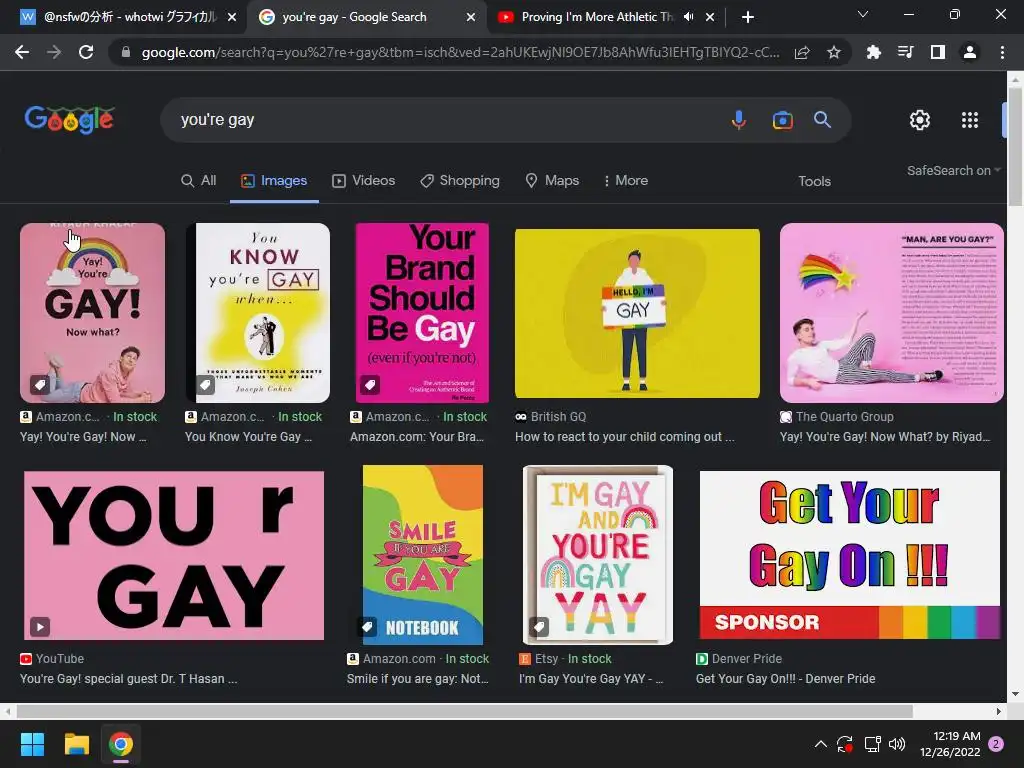
Task: Submit search with magnifying glass icon
Action: click(x=822, y=120)
